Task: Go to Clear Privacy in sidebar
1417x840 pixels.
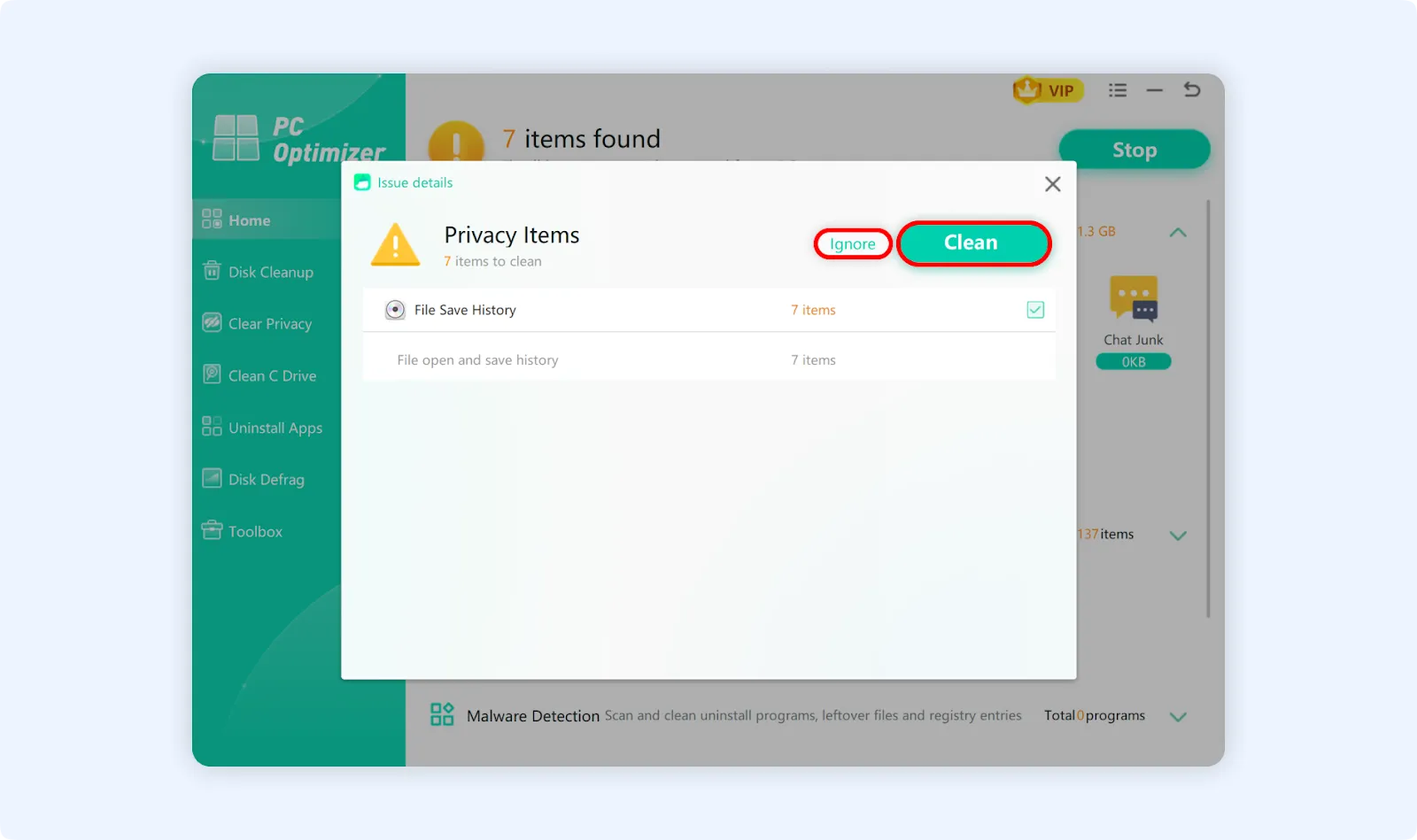Action: pos(269,324)
